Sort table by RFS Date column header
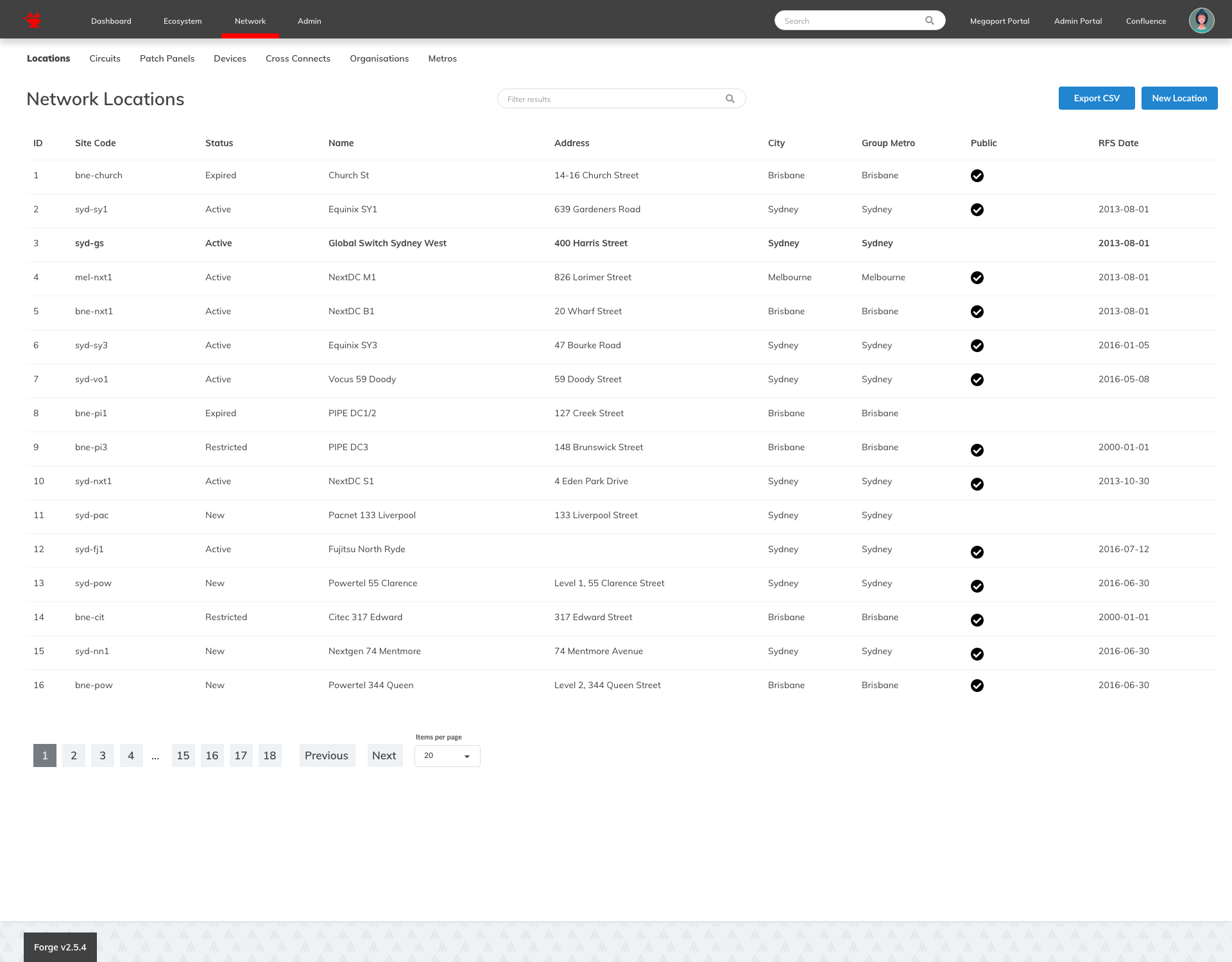 [1118, 143]
